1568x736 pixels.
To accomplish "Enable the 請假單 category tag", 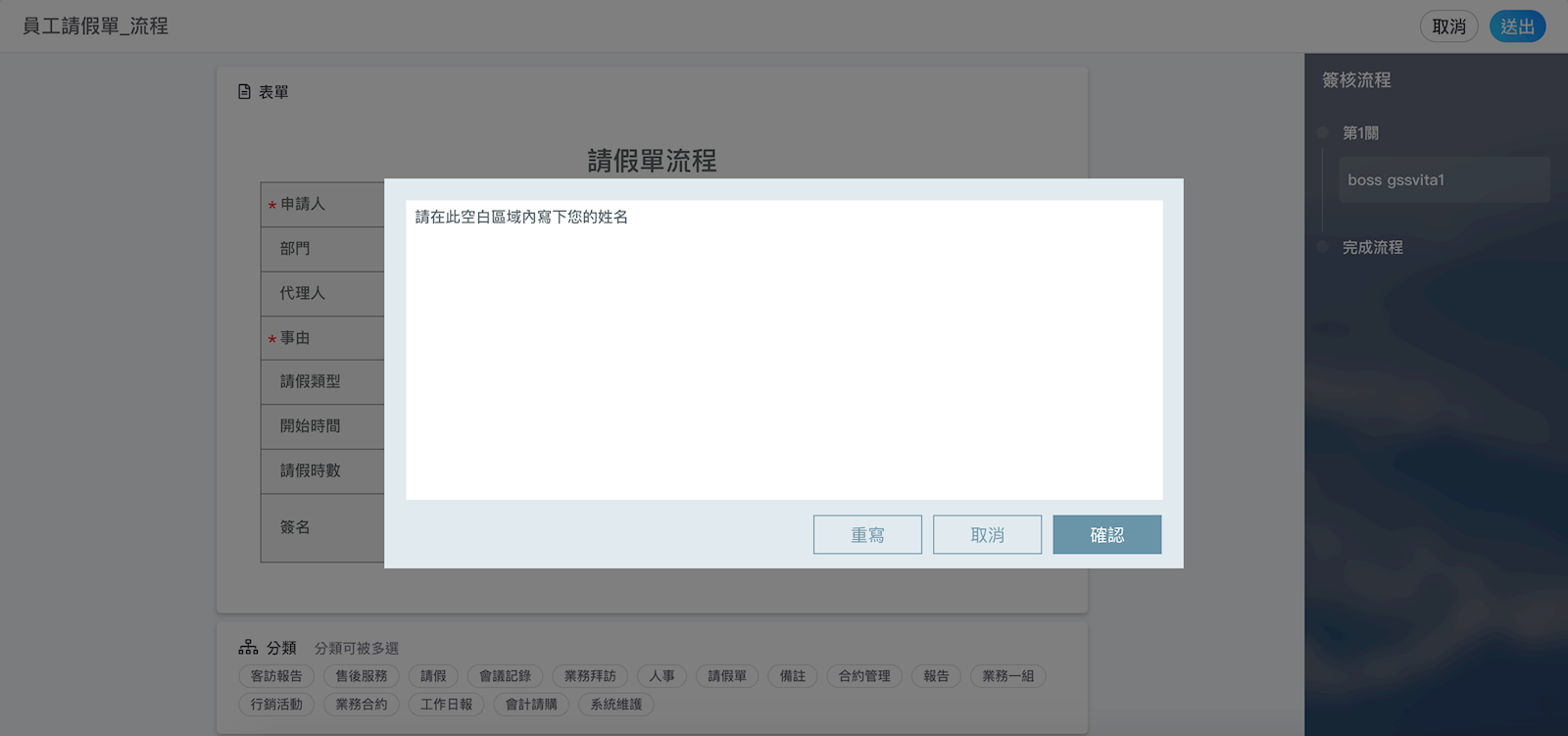I will pyautogui.click(x=727, y=676).
